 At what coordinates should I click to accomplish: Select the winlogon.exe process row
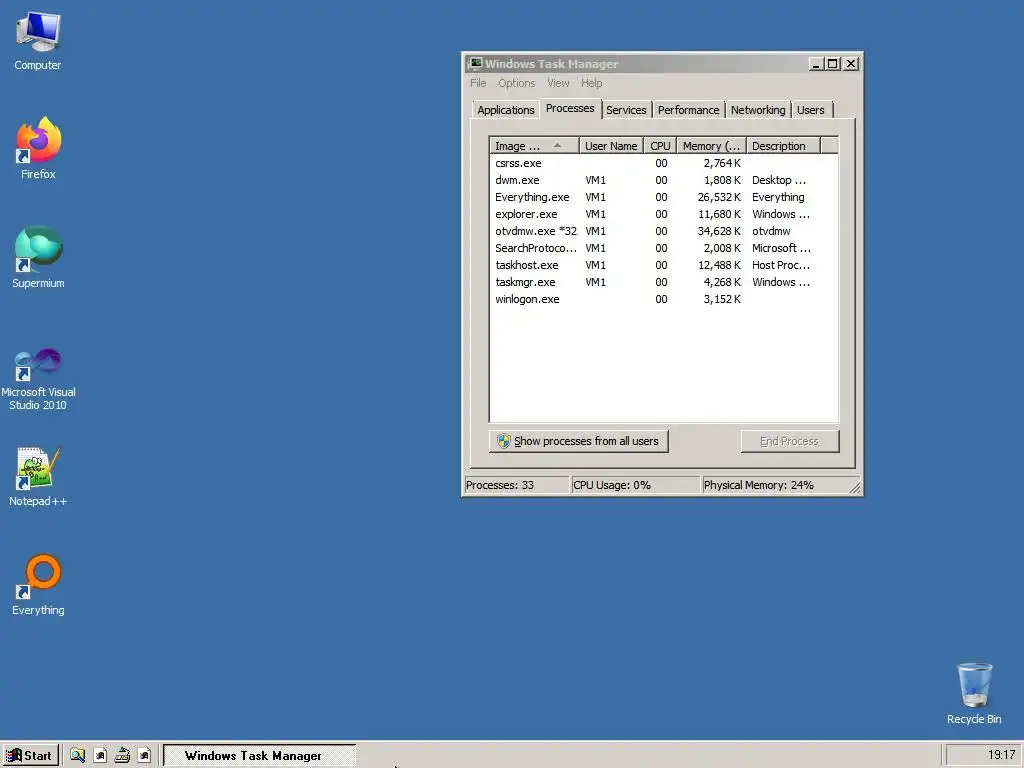(664, 299)
